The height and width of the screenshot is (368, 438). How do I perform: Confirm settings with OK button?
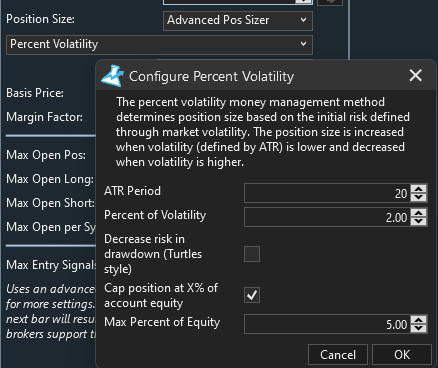[x=402, y=355]
